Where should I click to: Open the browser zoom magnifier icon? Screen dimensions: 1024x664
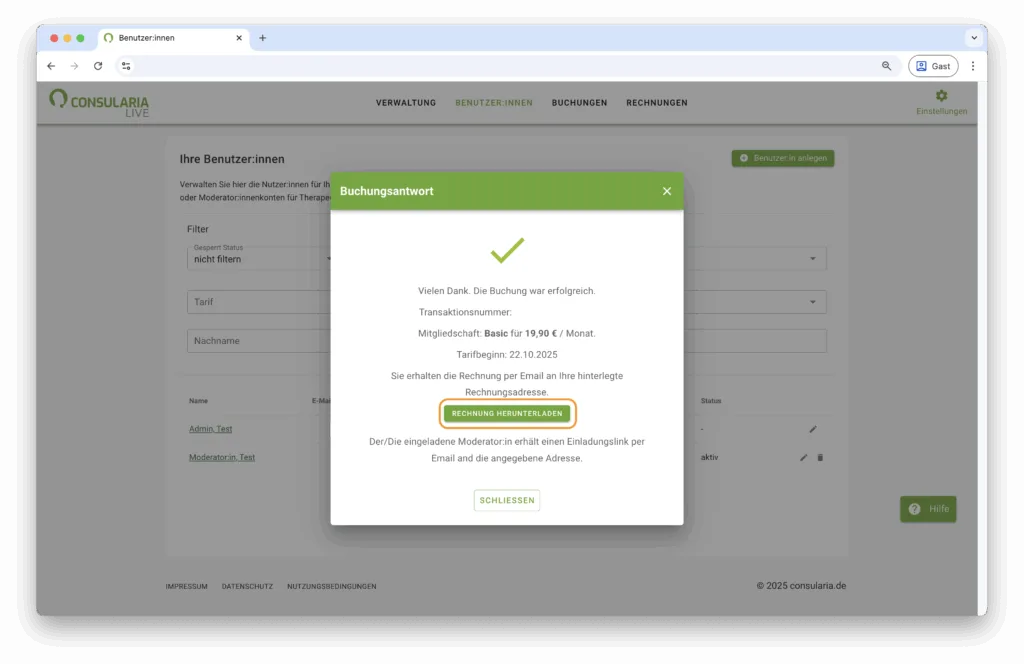click(886, 66)
